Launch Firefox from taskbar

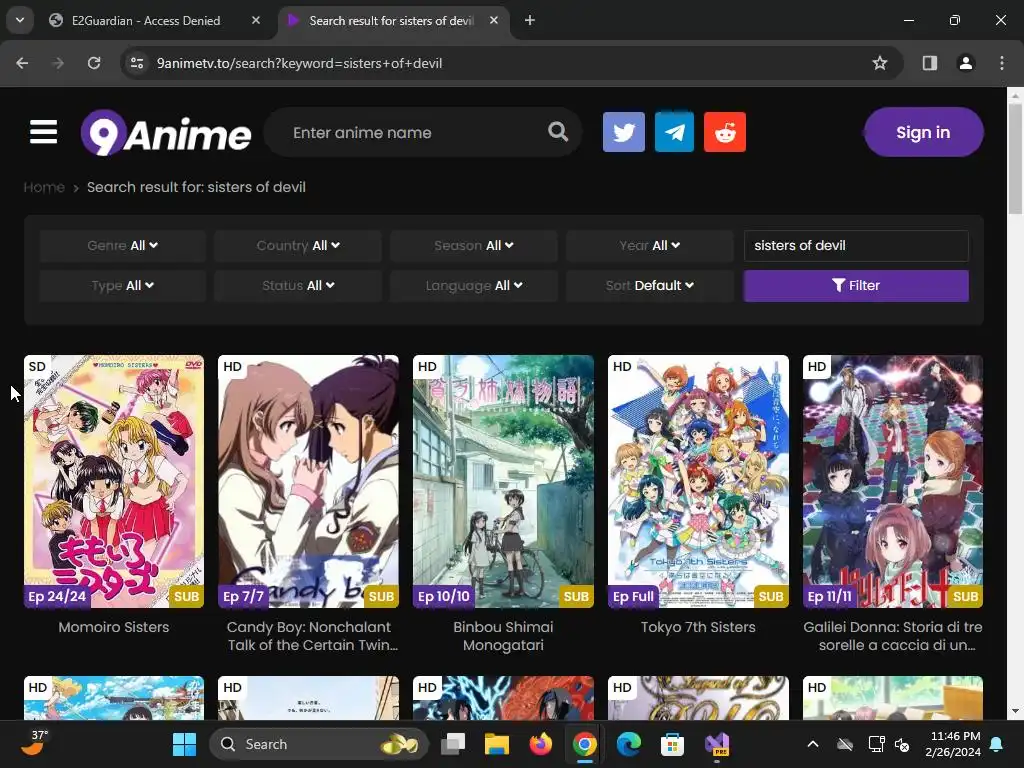click(540, 744)
